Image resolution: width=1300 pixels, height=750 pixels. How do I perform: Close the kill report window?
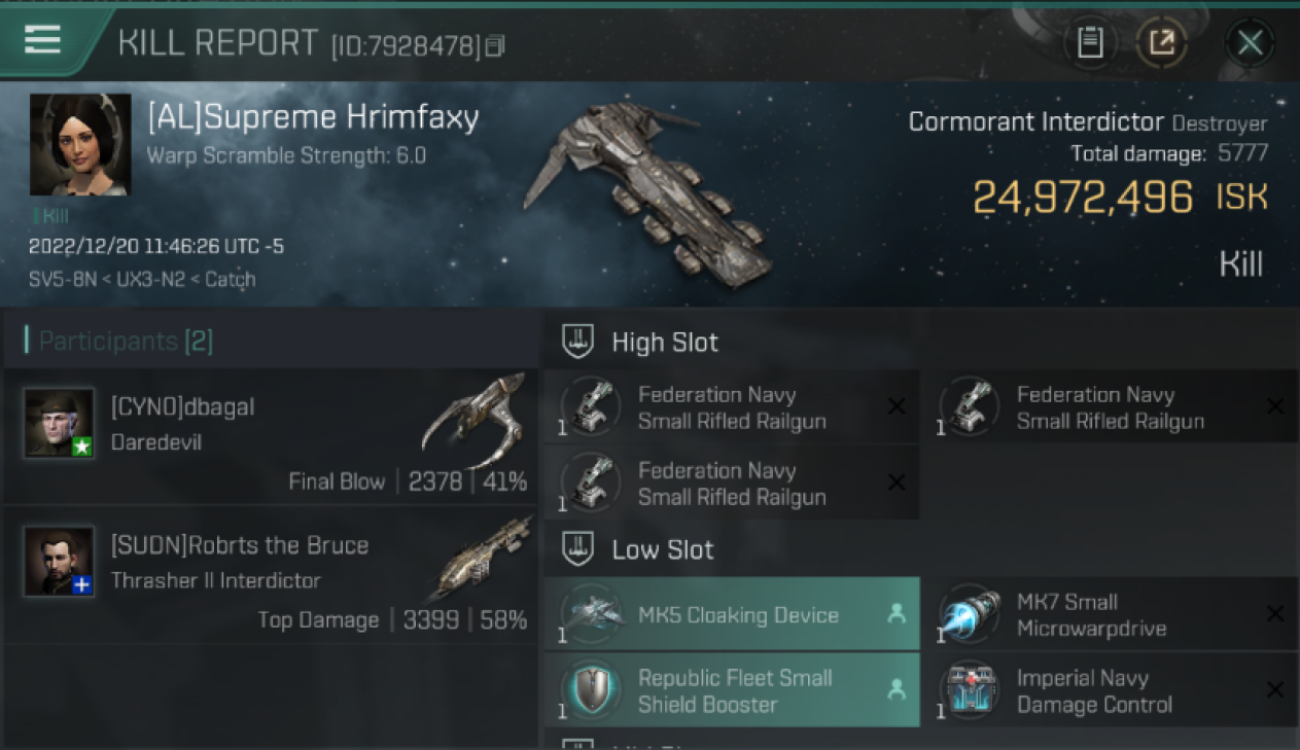click(x=1250, y=43)
